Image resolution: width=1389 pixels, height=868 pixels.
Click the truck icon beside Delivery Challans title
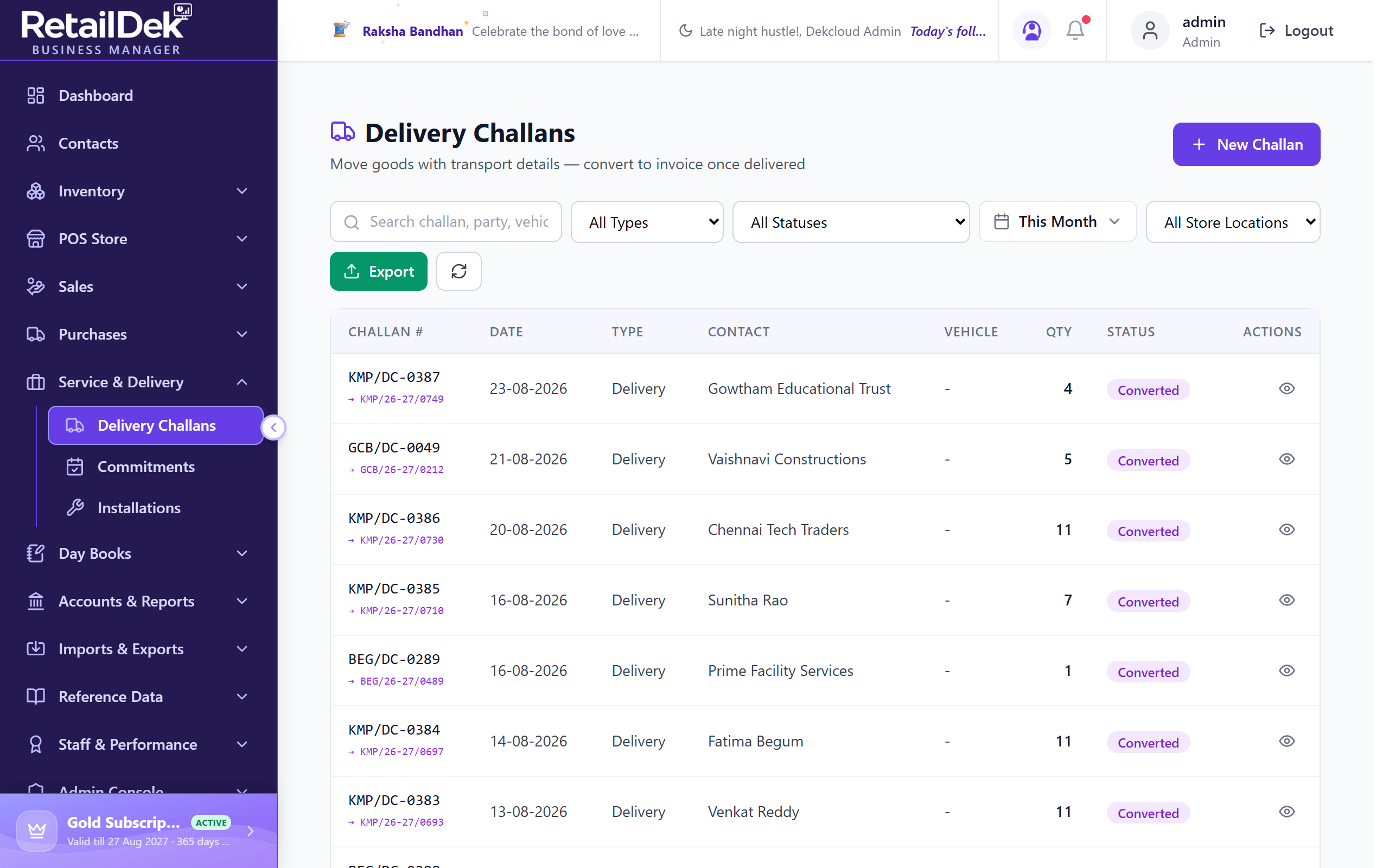(x=343, y=132)
